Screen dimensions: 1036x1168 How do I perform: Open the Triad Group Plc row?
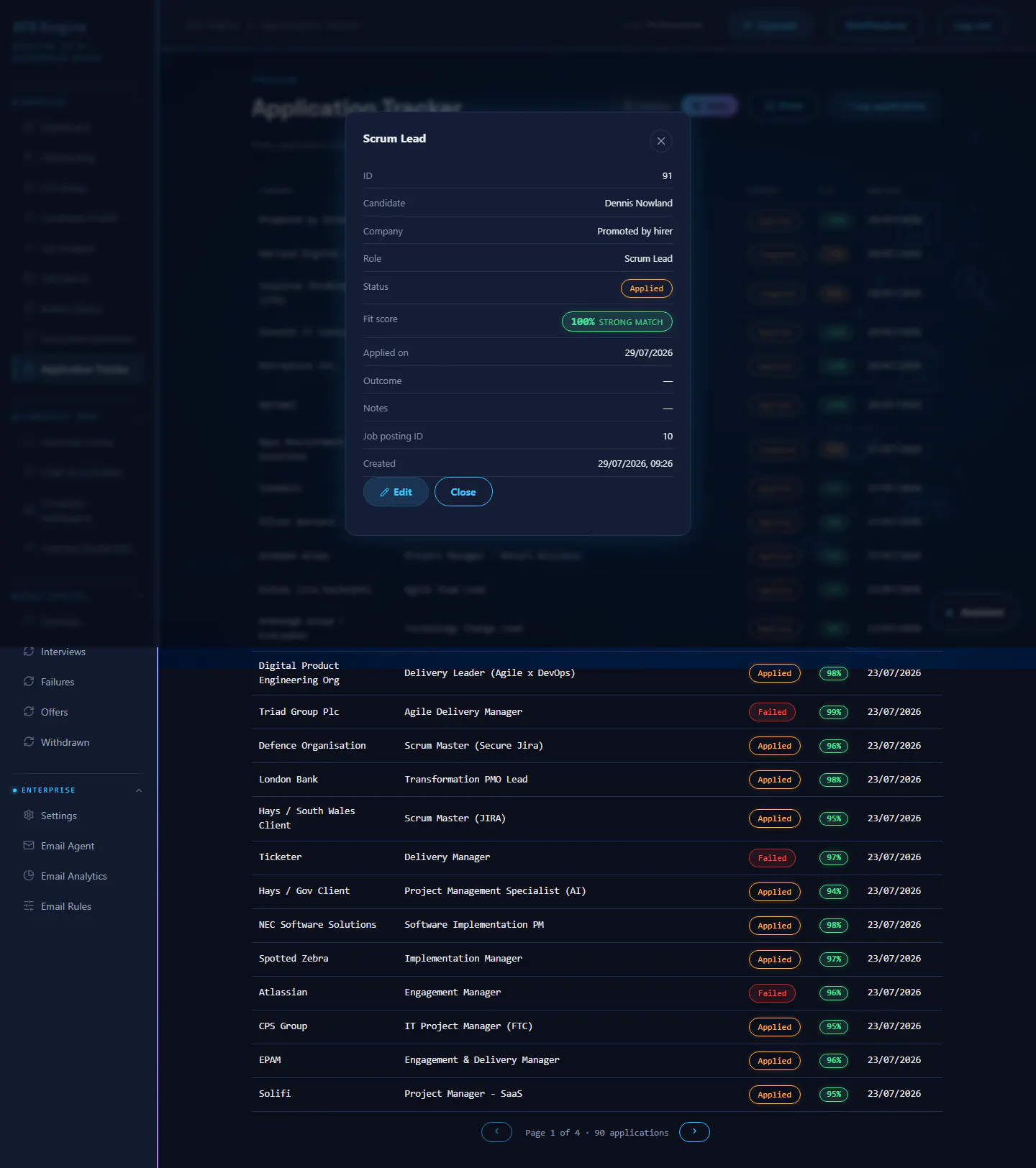[597, 712]
